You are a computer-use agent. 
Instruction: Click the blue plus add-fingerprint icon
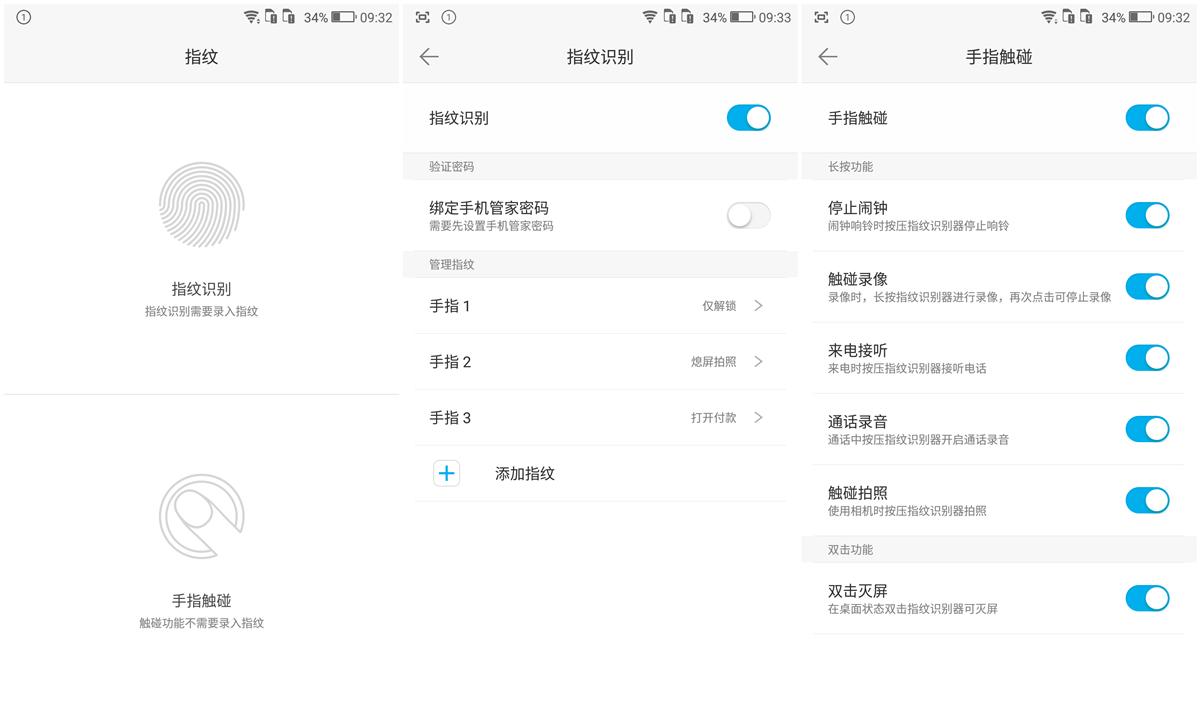[446, 474]
